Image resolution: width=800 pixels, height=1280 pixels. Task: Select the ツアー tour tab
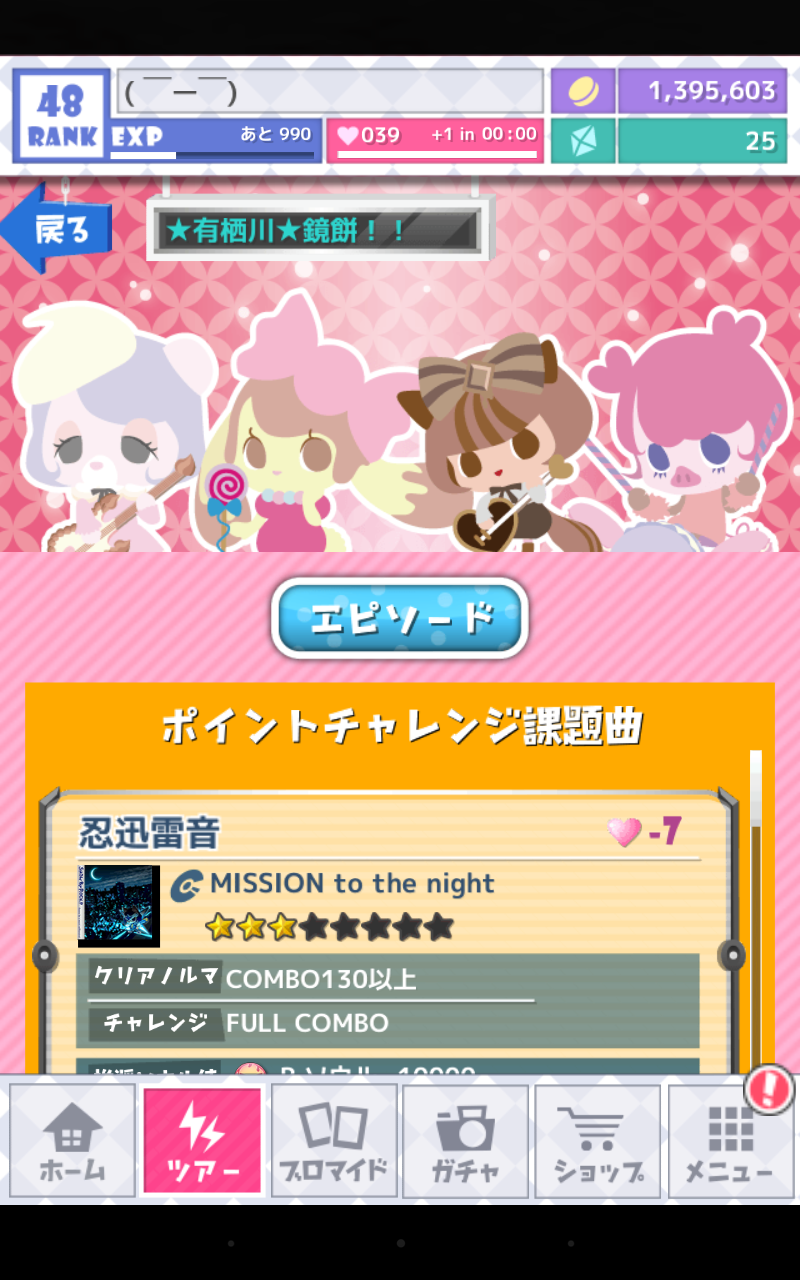coord(203,1140)
